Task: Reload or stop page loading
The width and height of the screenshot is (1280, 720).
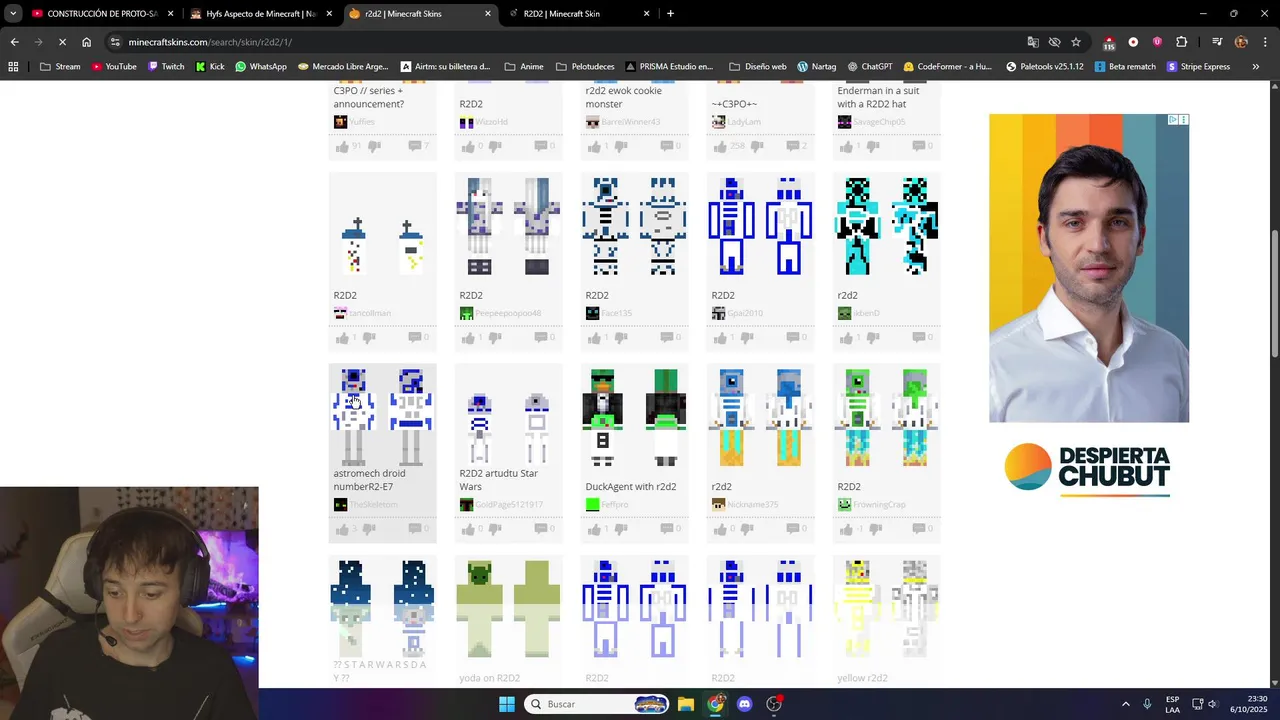Action: tap(61, 42)
